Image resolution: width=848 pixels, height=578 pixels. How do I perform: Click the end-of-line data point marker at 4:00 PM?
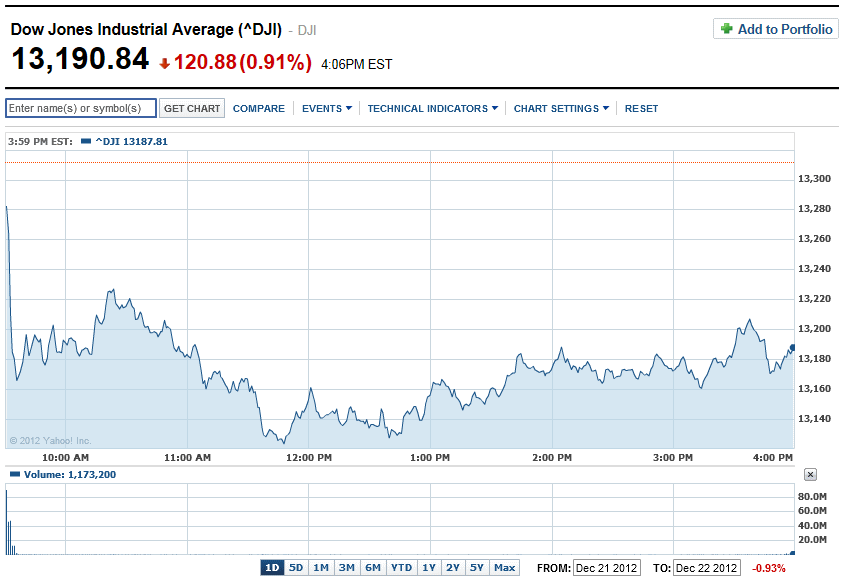[x=792, y=348]
